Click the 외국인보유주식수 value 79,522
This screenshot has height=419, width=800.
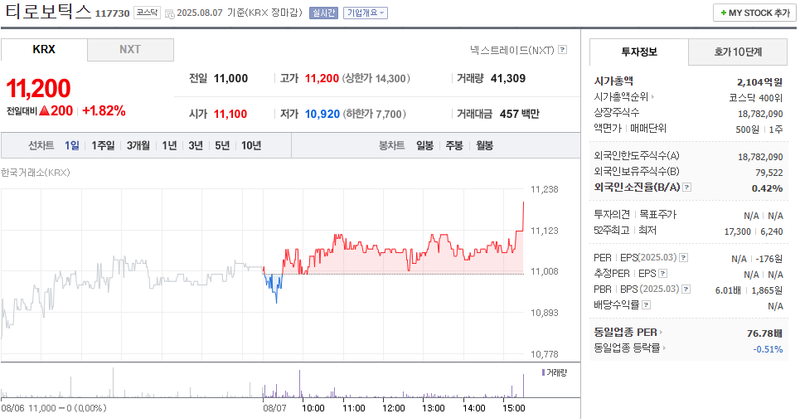(x=769, y=172)
